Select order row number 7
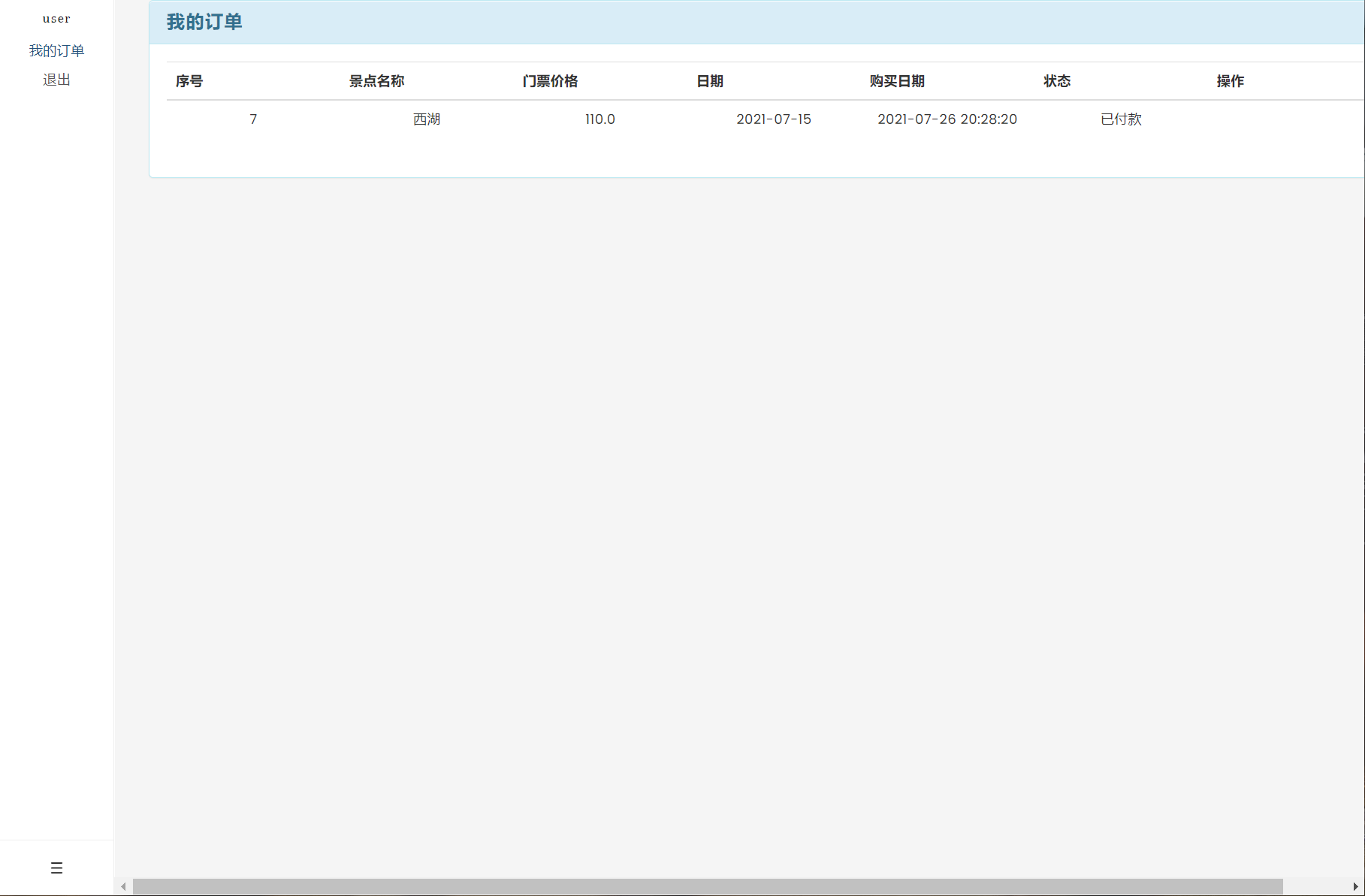This screenshot has height=896, width=1365. [x=253, y=119]
